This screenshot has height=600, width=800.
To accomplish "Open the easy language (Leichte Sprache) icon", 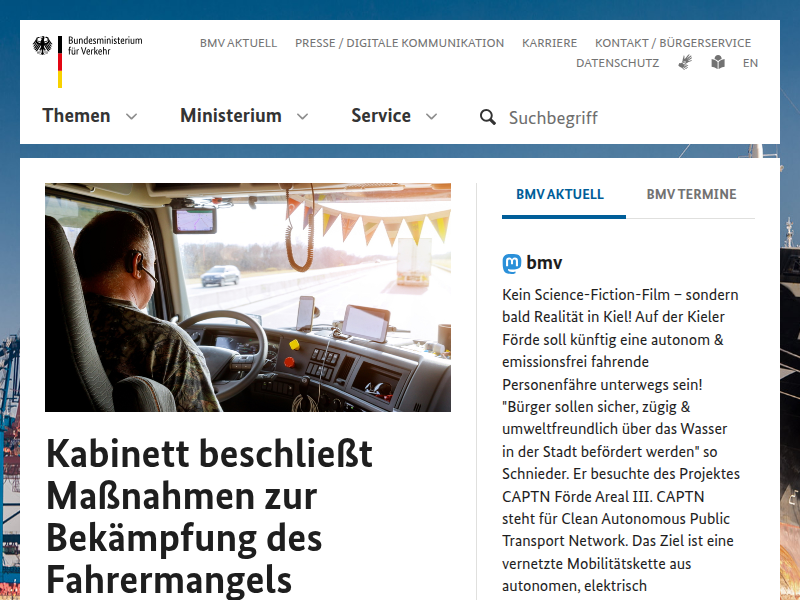I will (x=718, y=62).
